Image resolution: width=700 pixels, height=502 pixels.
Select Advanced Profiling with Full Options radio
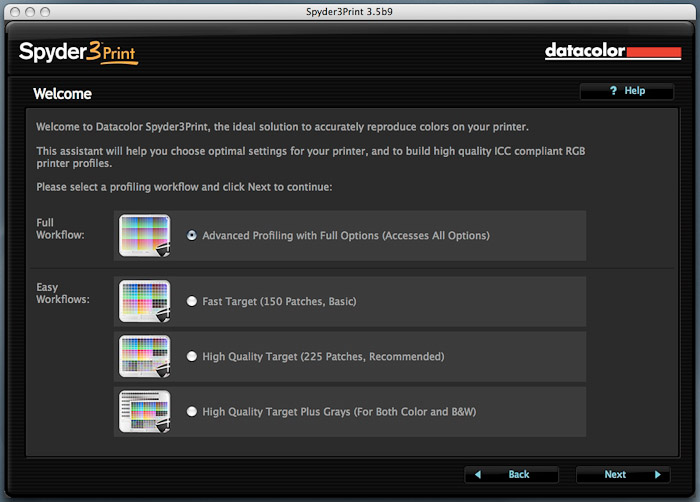point(192,236)
